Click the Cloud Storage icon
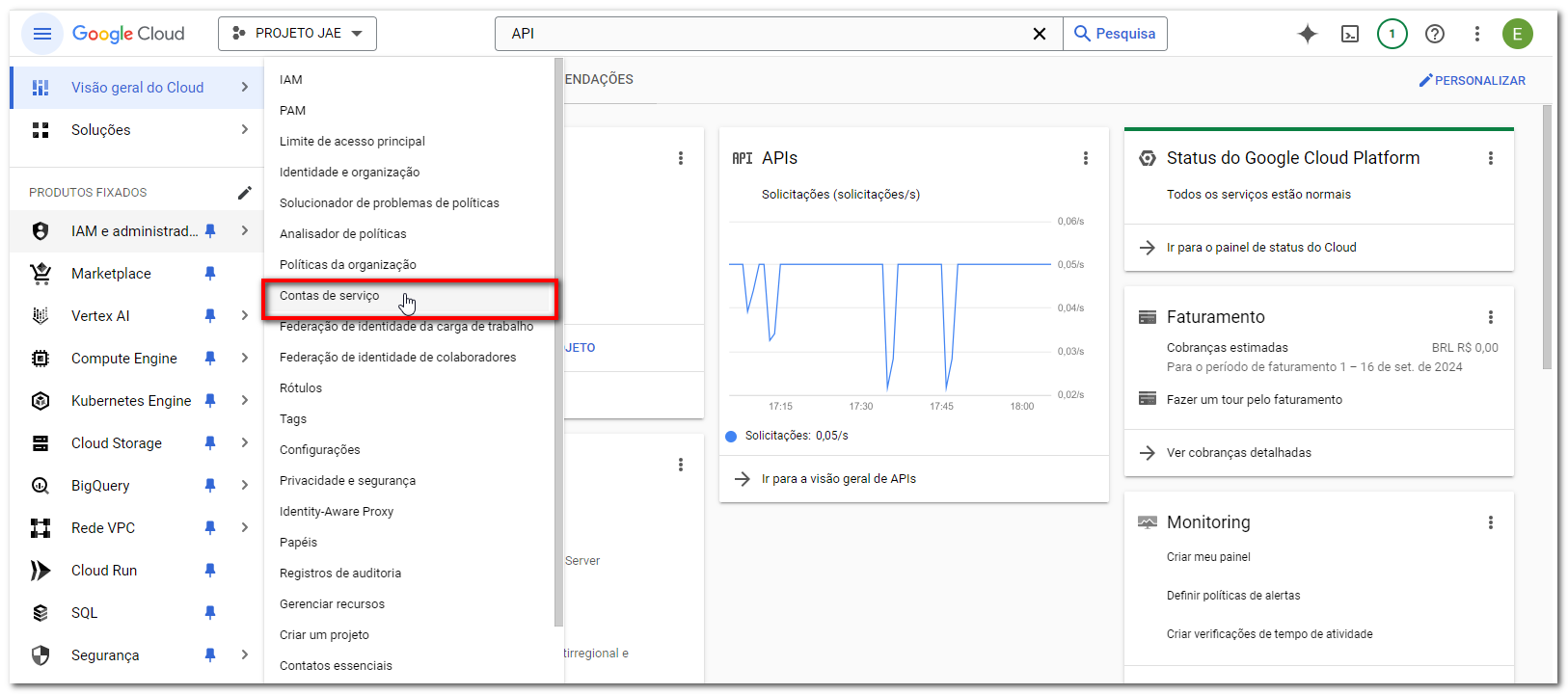Screen dimensions: 1568x694 point(41,443)
